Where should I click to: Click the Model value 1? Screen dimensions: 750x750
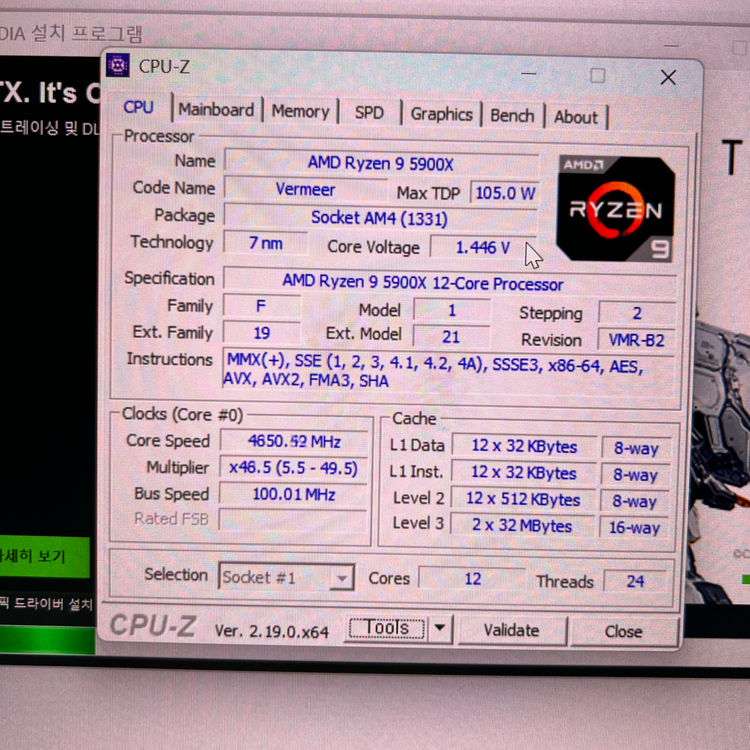point(452,310)
